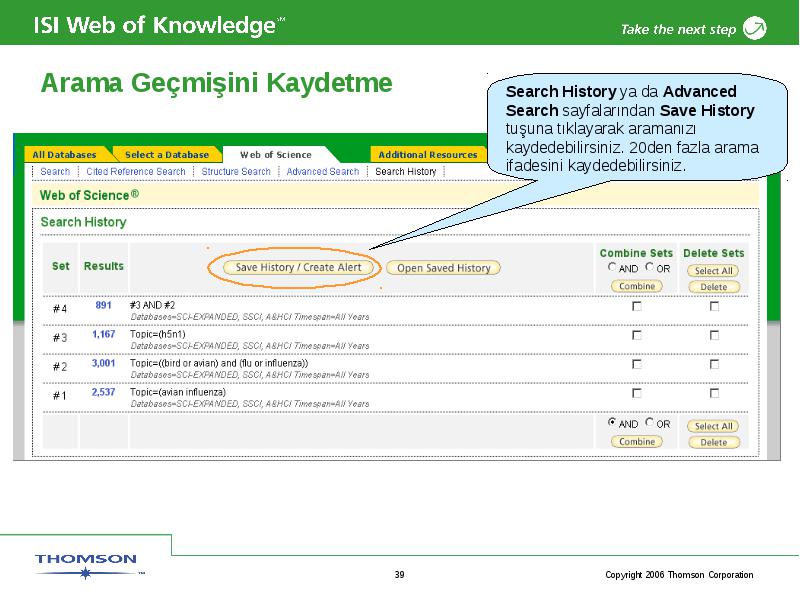The height and width of the screenshot is (600, 800).
Task: Select top AND radio button
Action: click(x=612, y=267)
